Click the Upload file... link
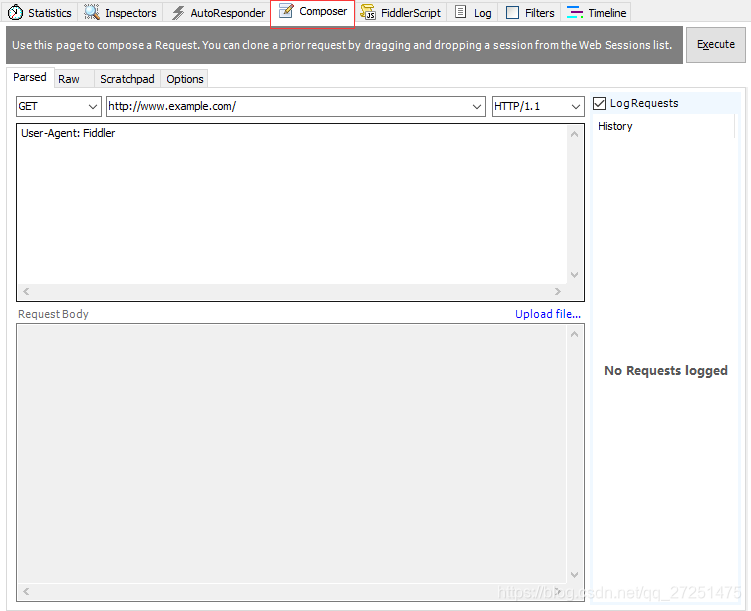The width and height of the screenshot is (751, 611). (x=547, y=314)
